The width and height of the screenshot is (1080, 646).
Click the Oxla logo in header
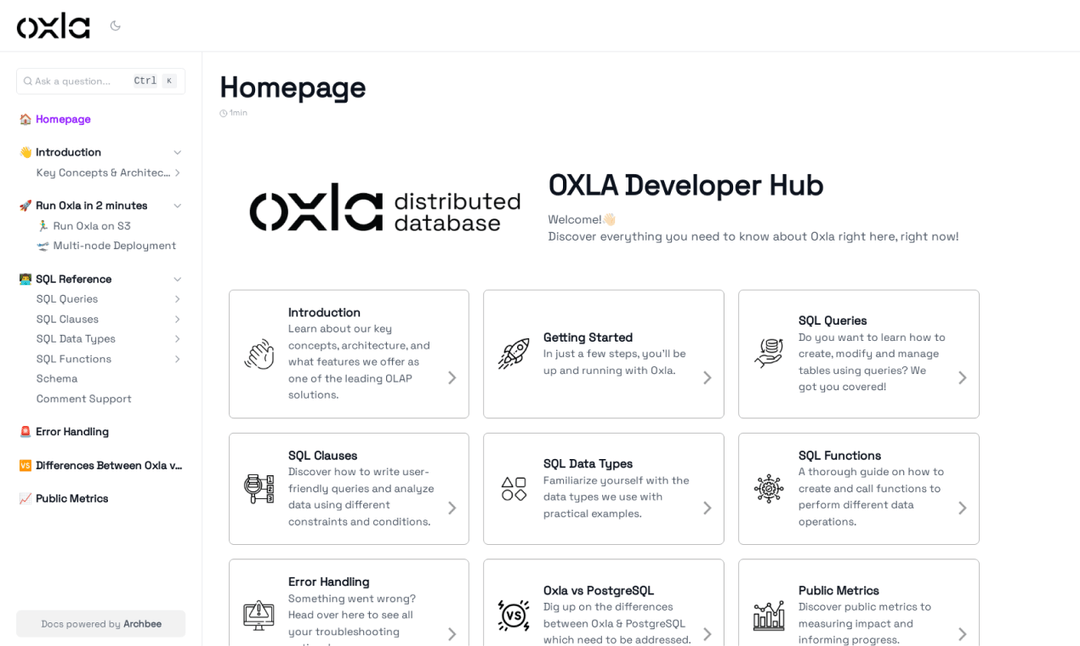[x=54, y=26]
